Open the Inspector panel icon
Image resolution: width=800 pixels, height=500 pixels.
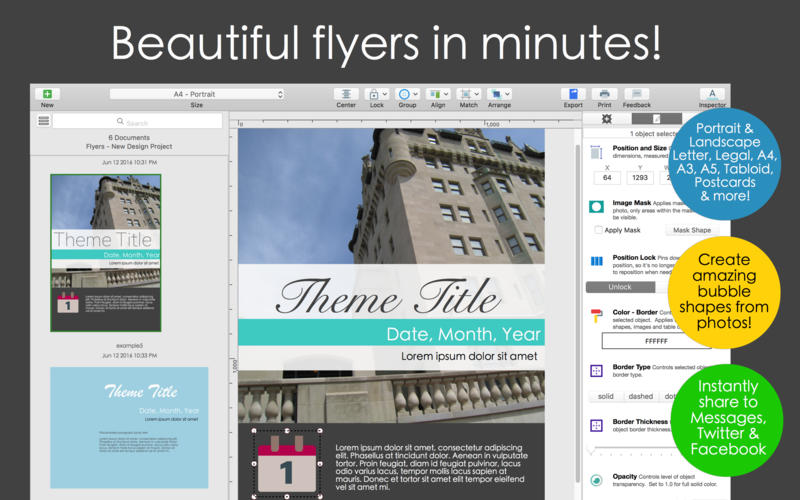coord(712,93)
